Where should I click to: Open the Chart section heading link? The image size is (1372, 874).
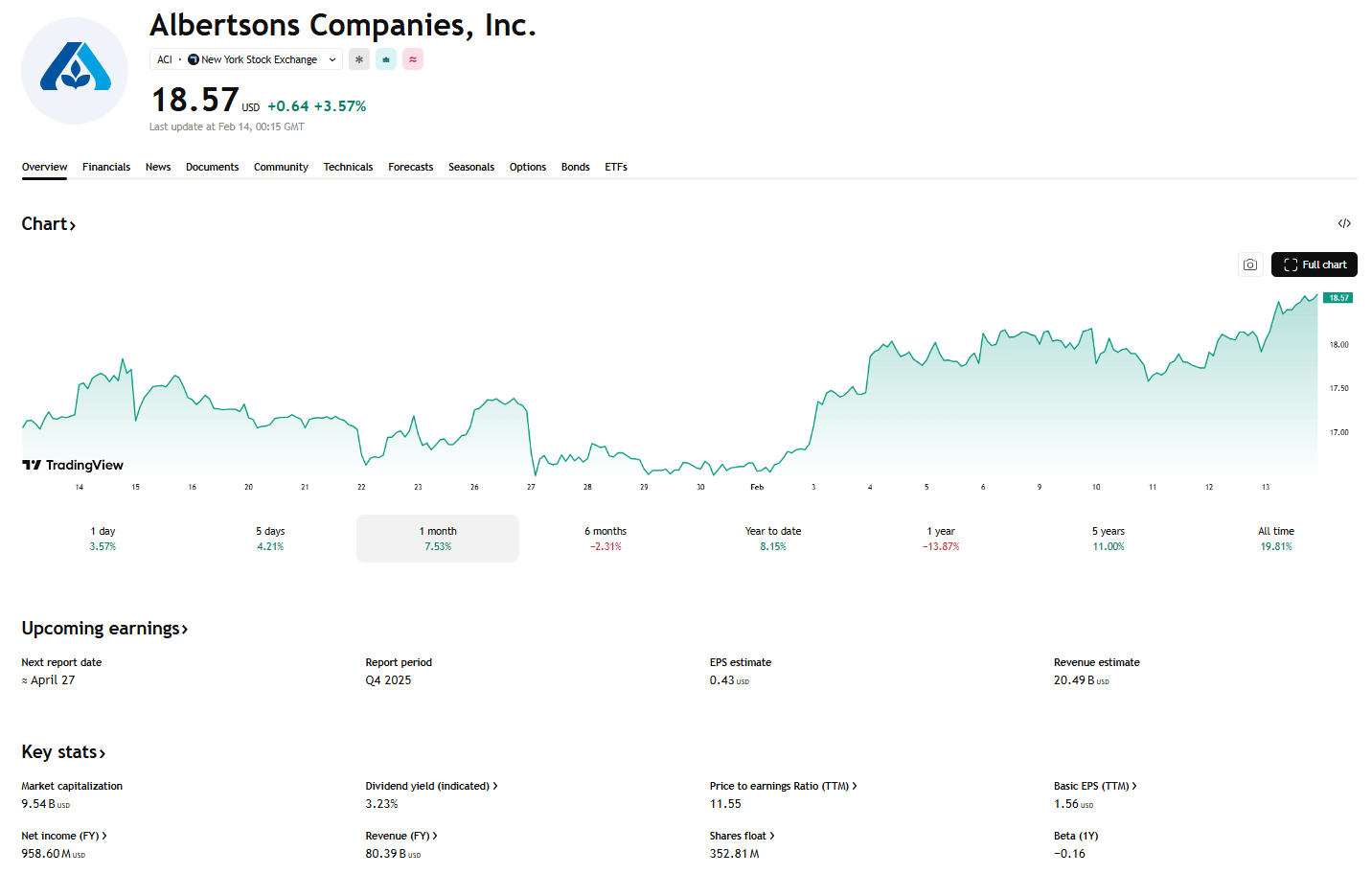48,224
